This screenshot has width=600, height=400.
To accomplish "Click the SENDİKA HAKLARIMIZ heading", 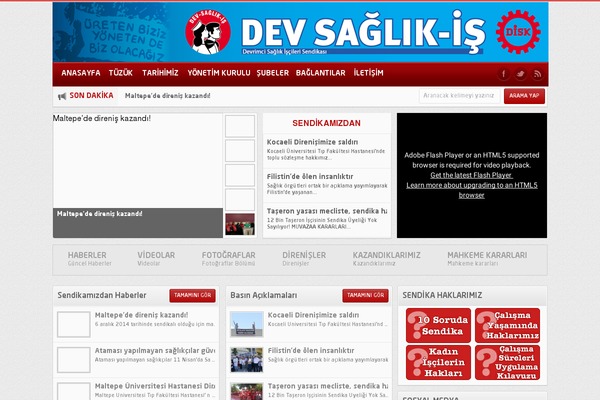I will [x=442, y=295].
